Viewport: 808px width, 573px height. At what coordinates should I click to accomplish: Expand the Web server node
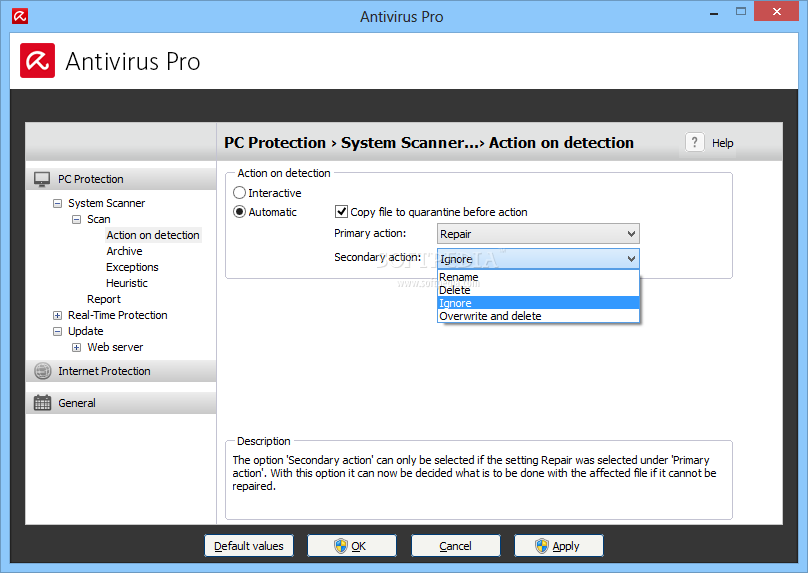tap(76, 347)
